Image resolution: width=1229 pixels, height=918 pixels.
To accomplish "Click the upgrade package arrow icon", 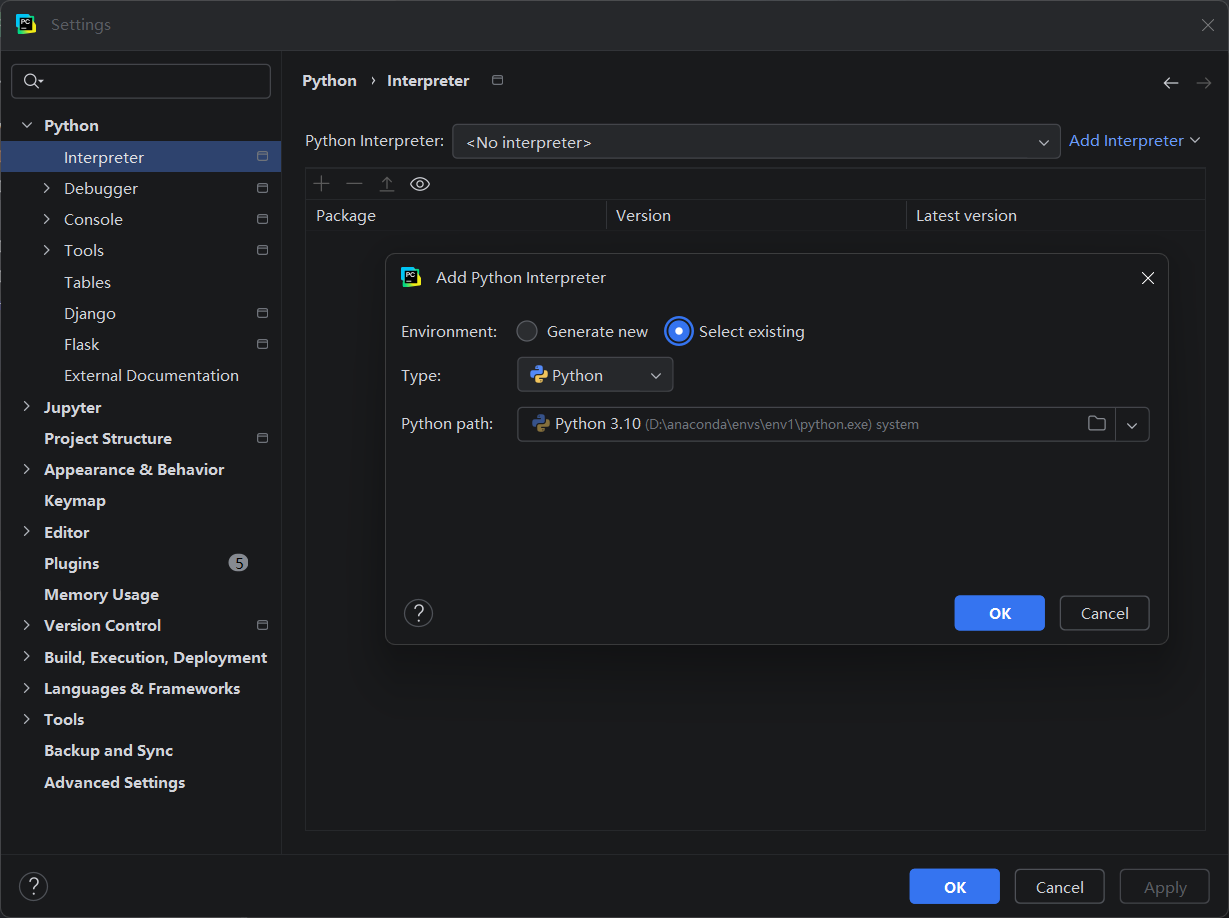I will click(387, 184).
